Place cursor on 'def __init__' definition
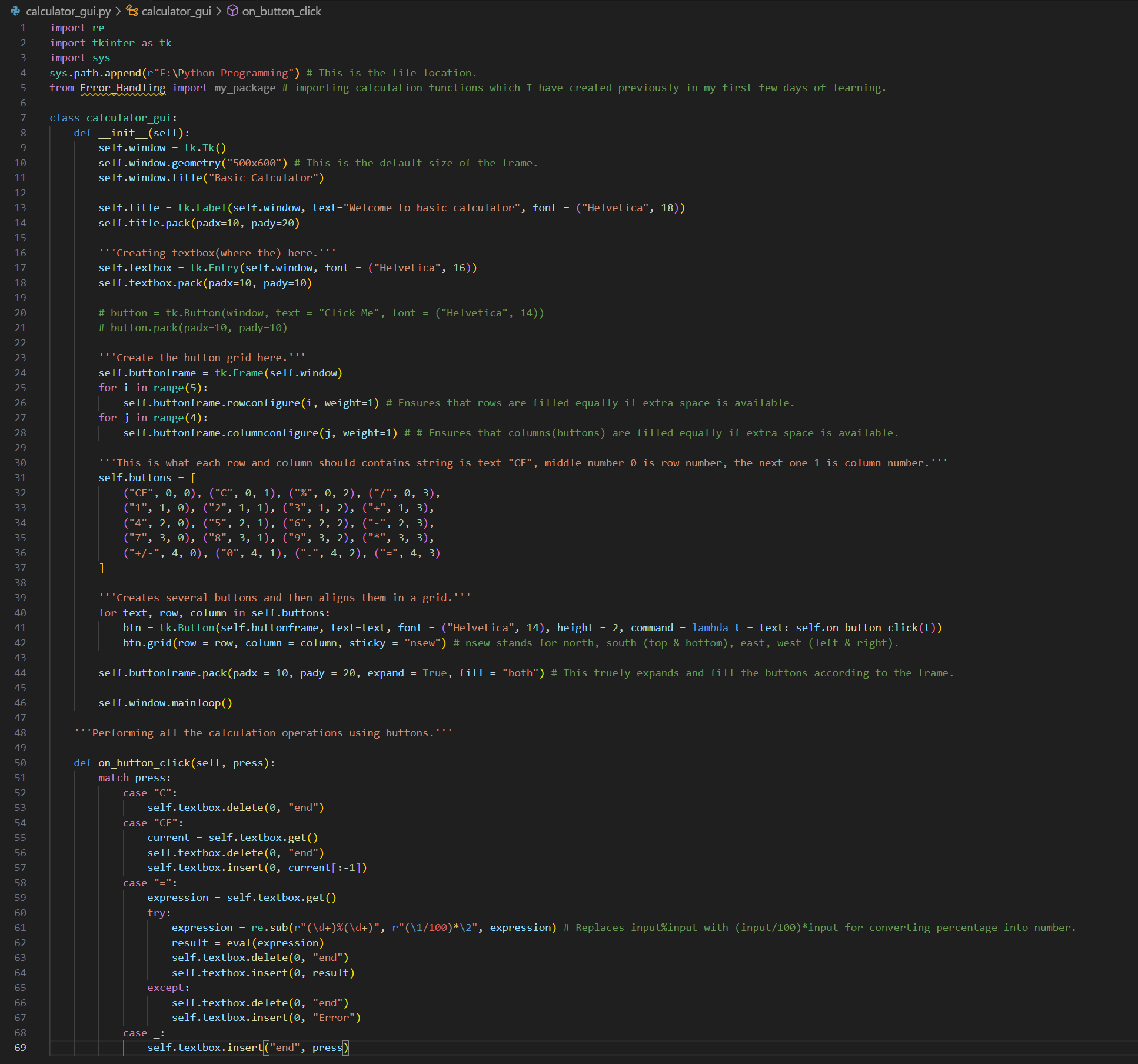 click(122, 133)
